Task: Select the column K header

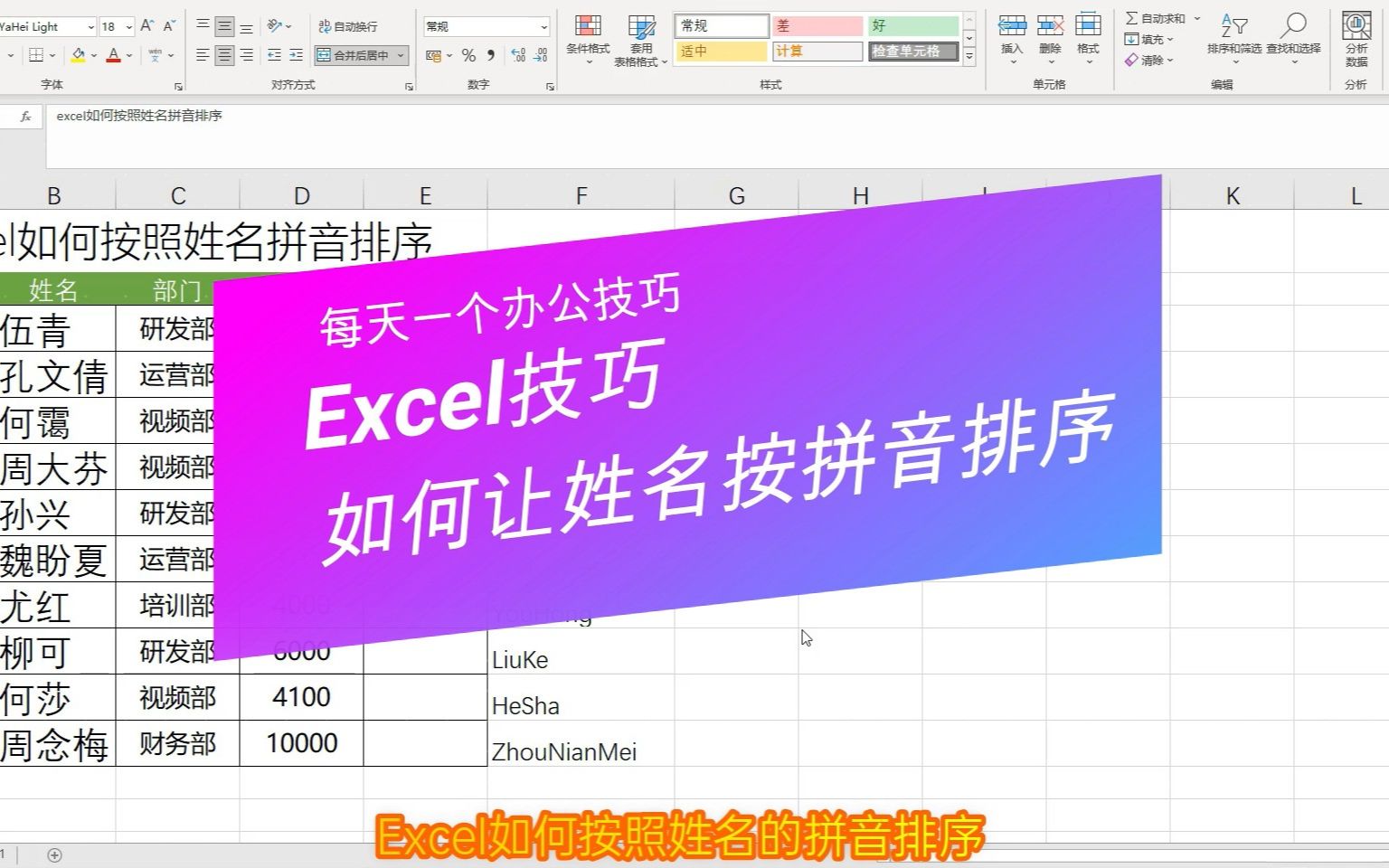Action: [x=1233, y=195]
